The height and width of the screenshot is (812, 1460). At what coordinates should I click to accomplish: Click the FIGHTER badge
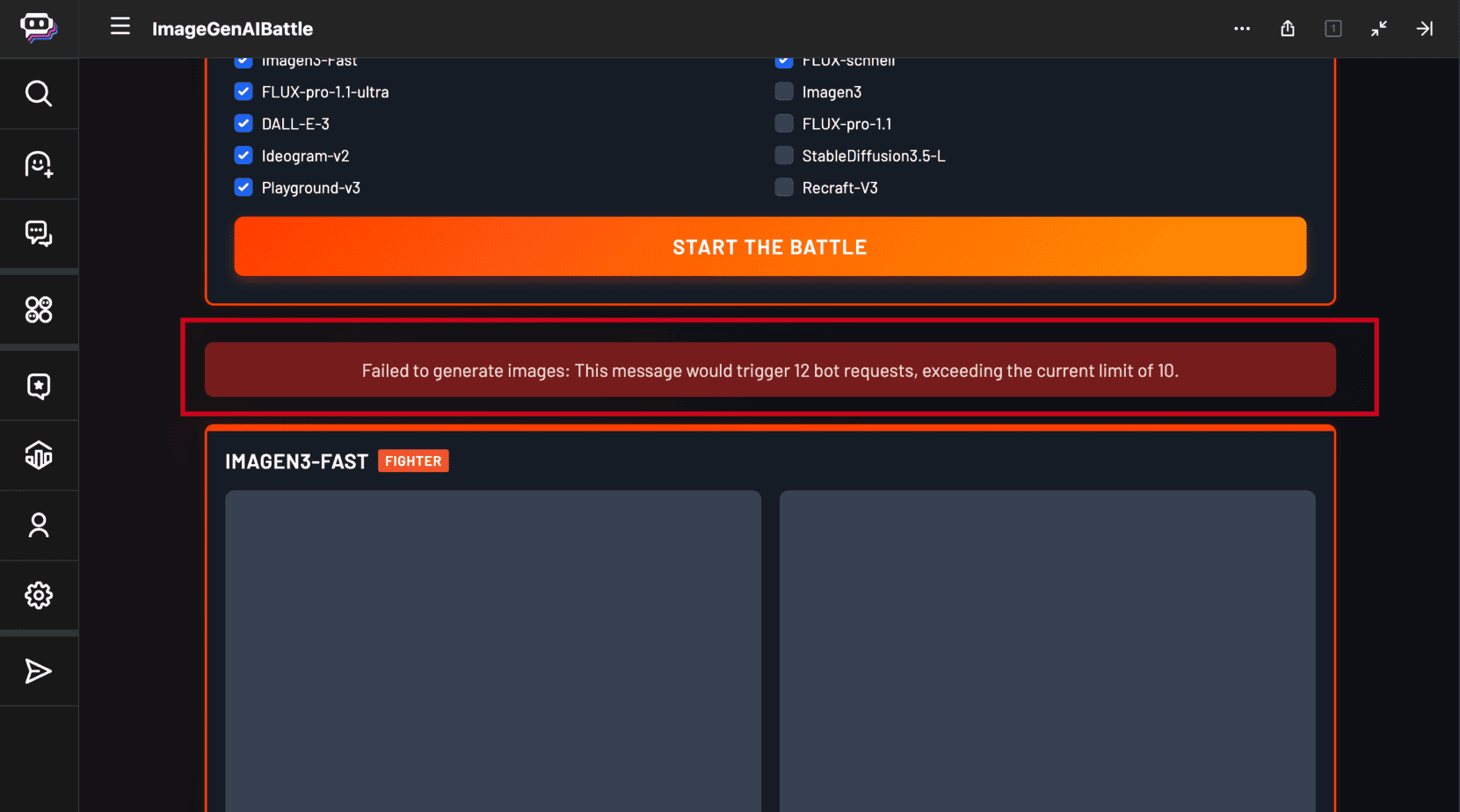[413, 461]
